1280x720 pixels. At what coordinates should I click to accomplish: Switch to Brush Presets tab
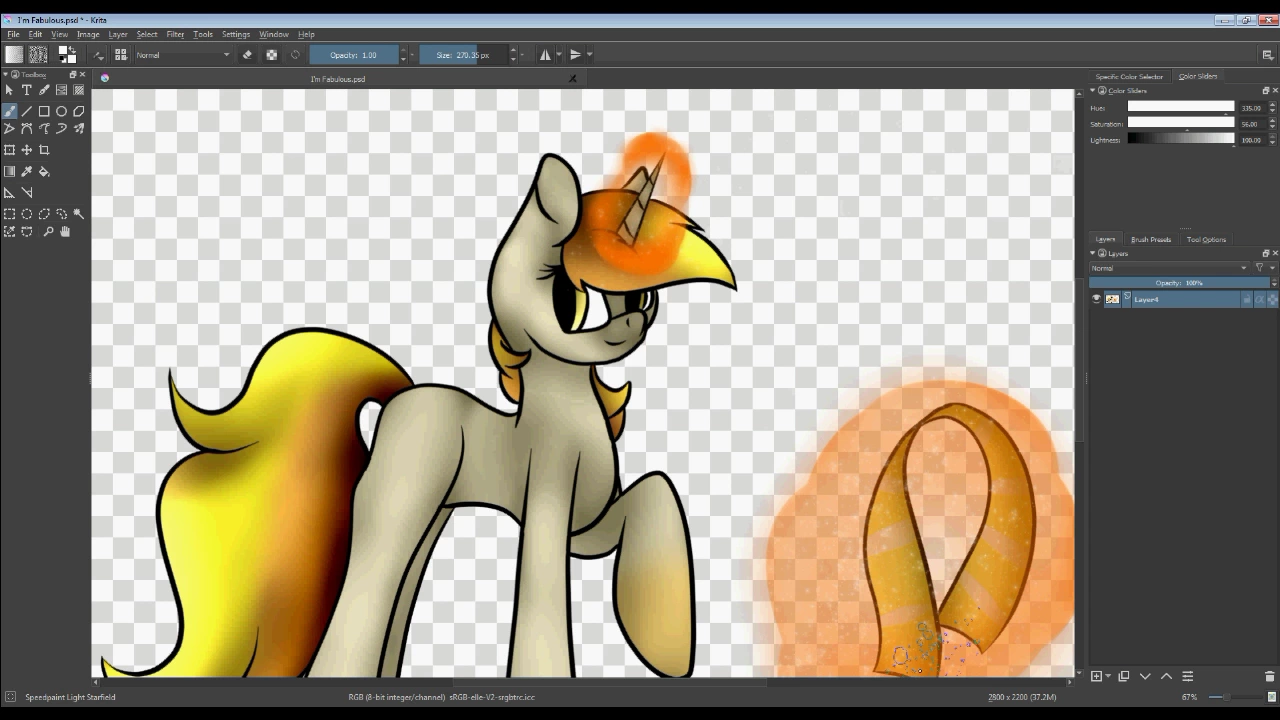click(x=1150, y=240)
